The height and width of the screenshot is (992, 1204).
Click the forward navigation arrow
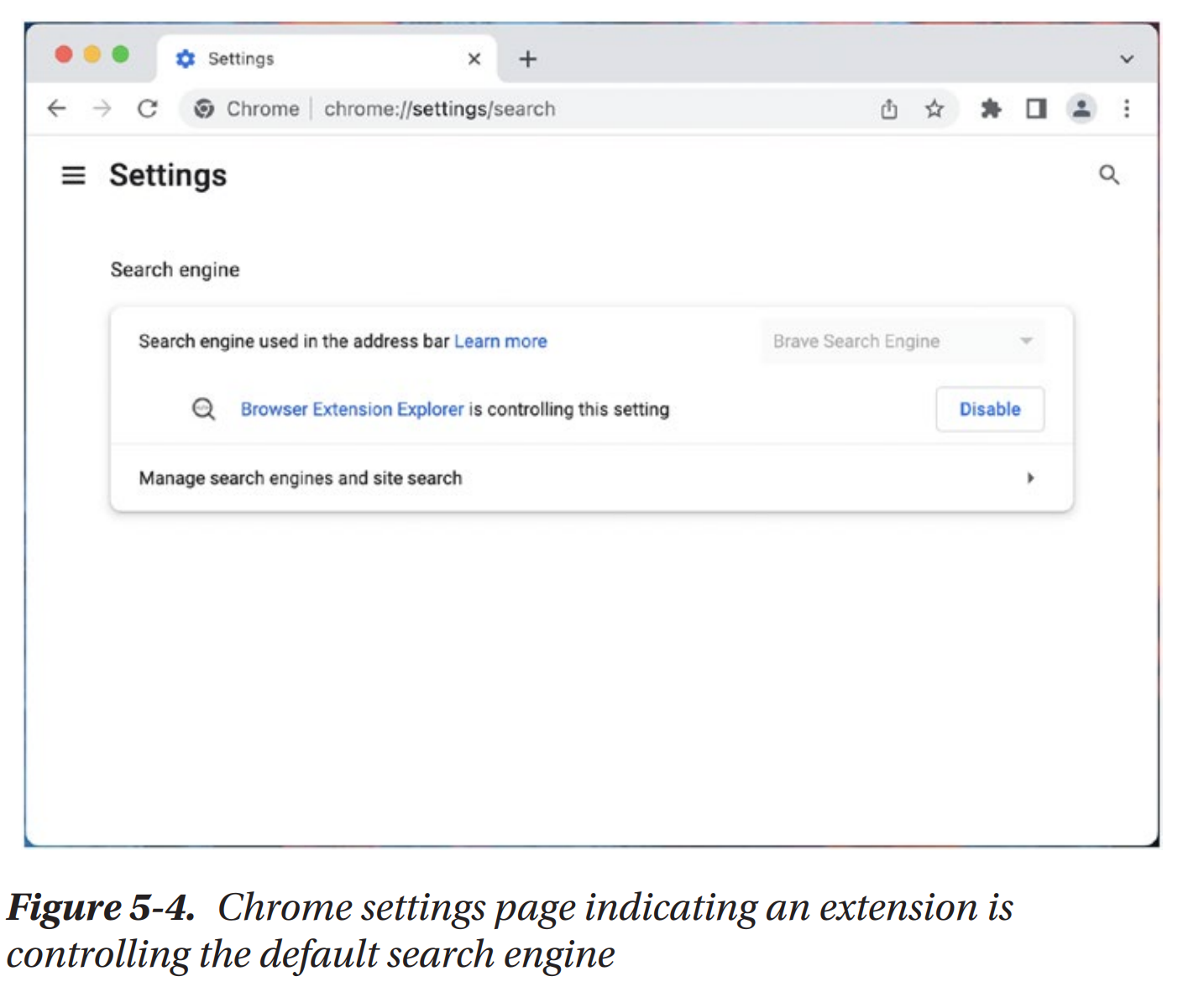point(102,108)
